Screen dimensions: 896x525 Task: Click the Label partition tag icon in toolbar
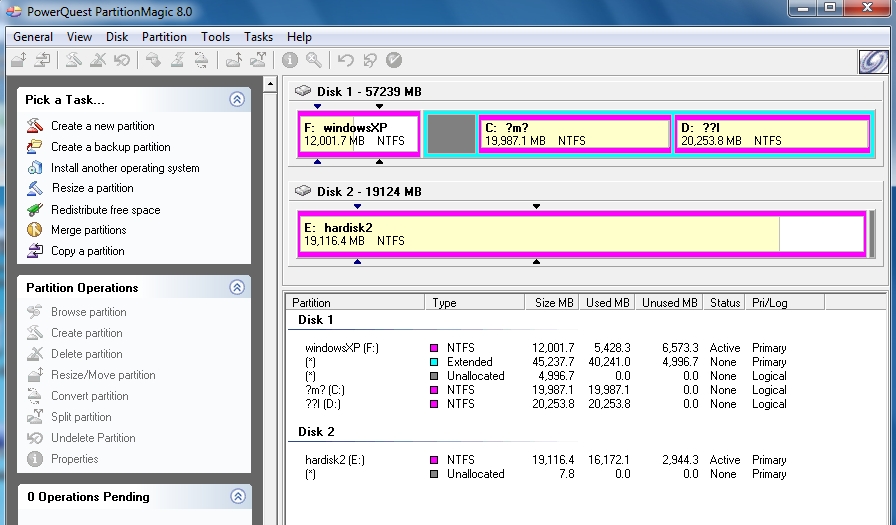153,59
